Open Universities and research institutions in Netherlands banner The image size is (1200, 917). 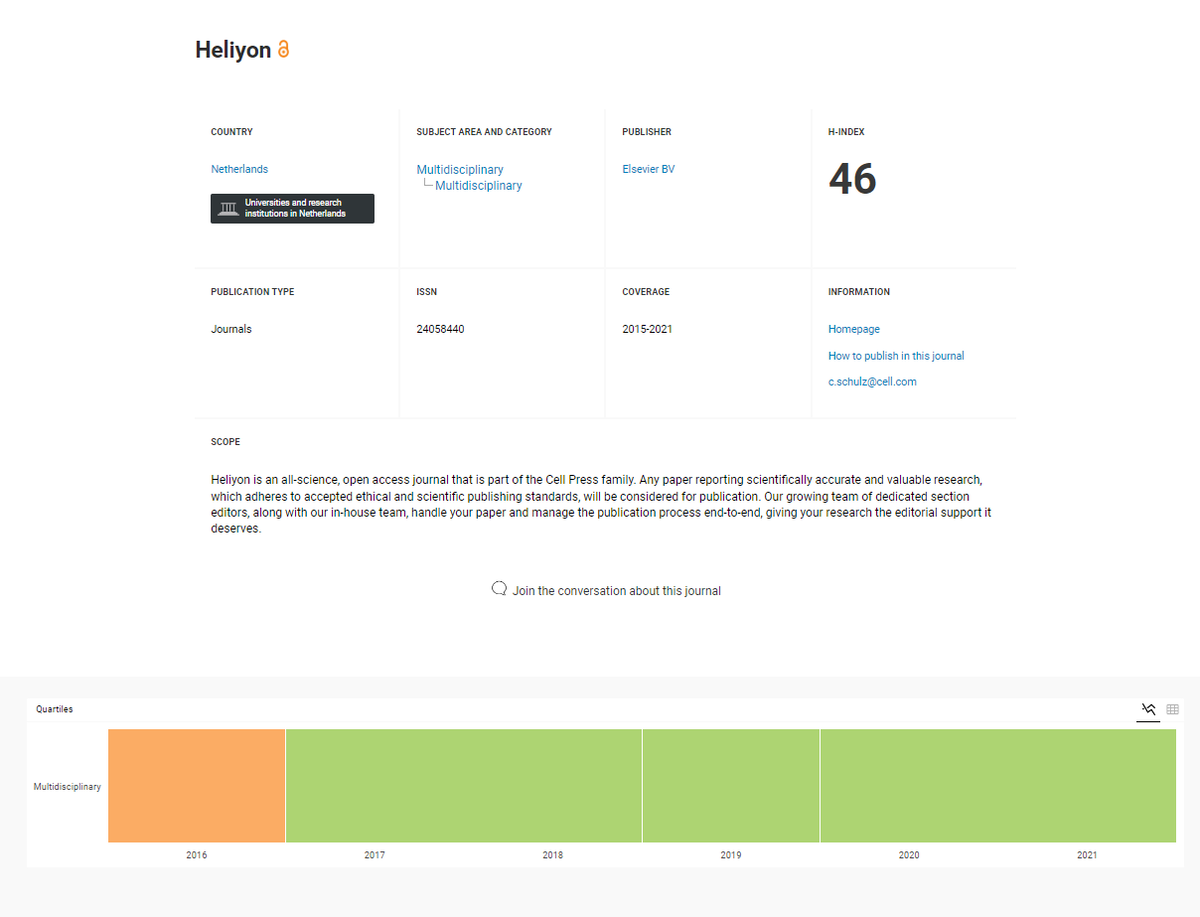click(x=292, y=208)
